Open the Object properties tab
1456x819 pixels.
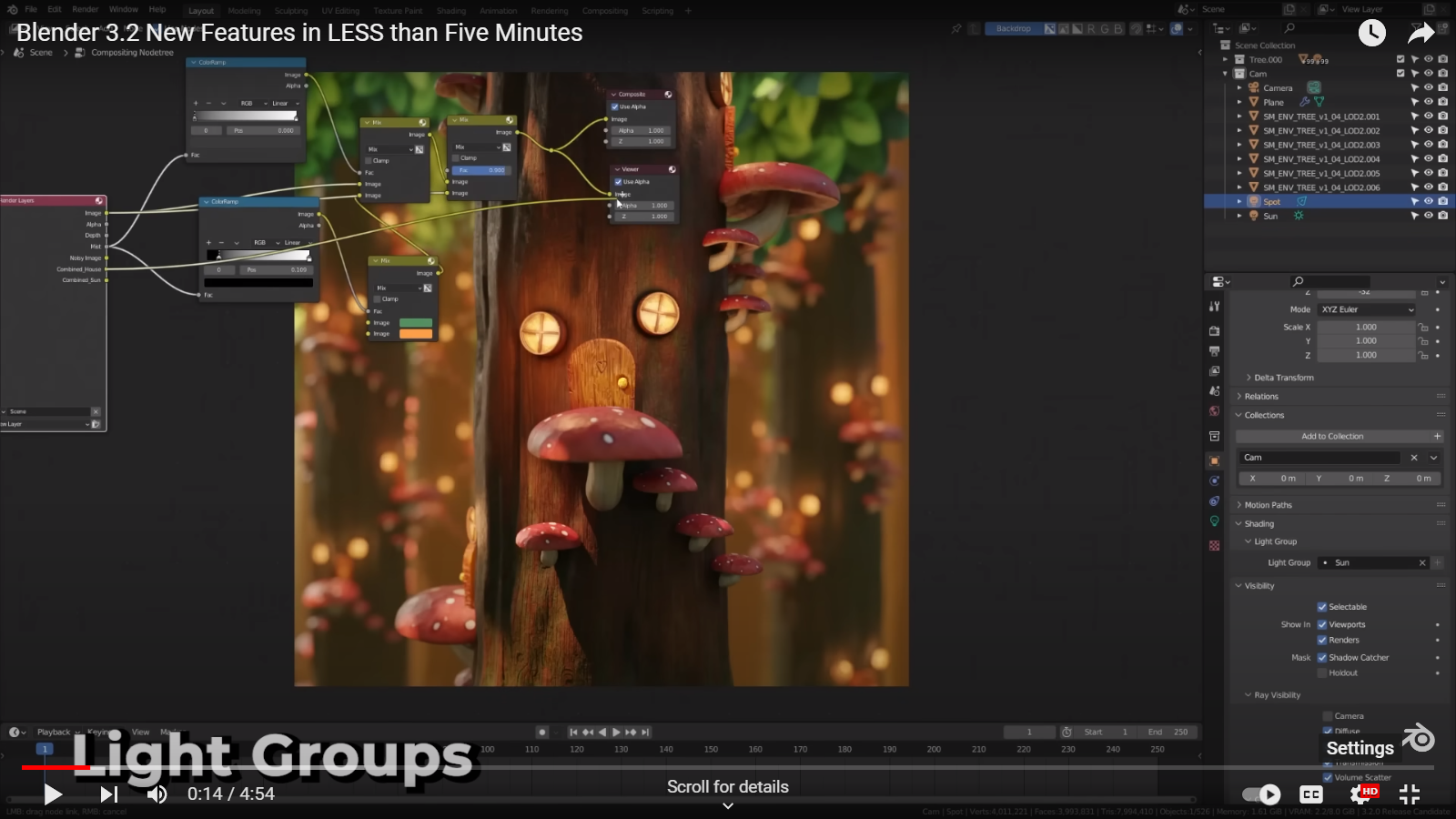click(1214, 460)
